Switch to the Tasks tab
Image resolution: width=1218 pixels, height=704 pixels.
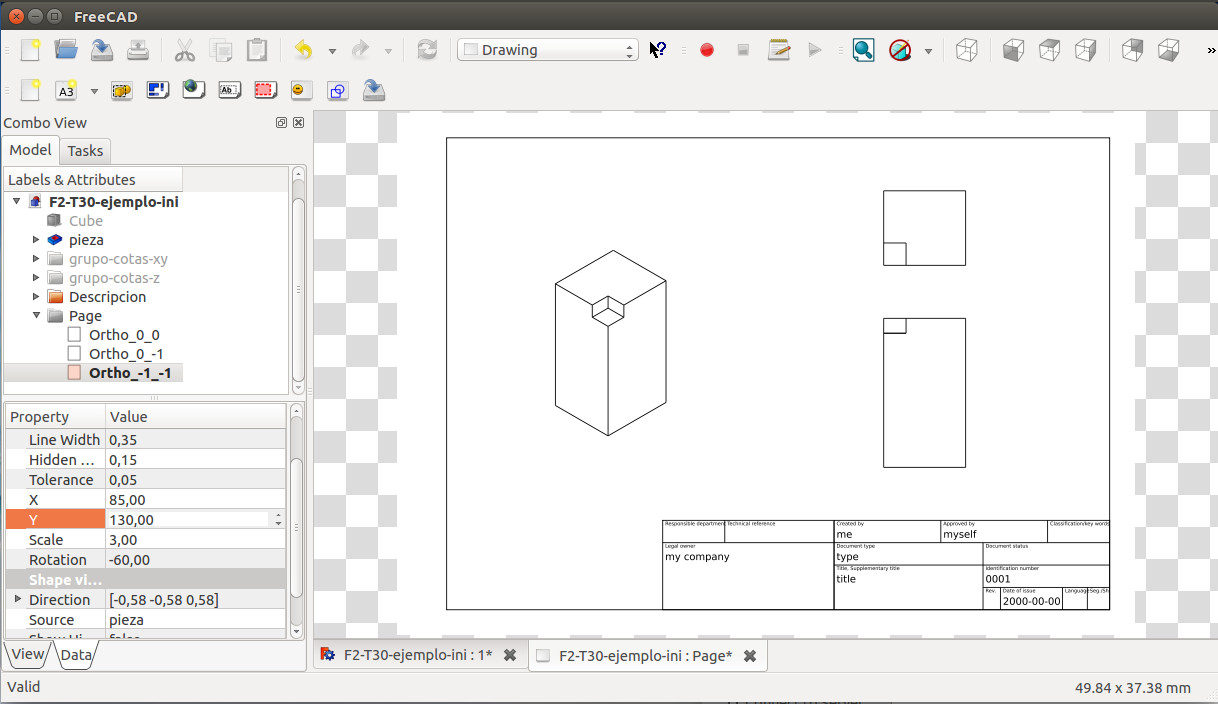coord(85,150)
